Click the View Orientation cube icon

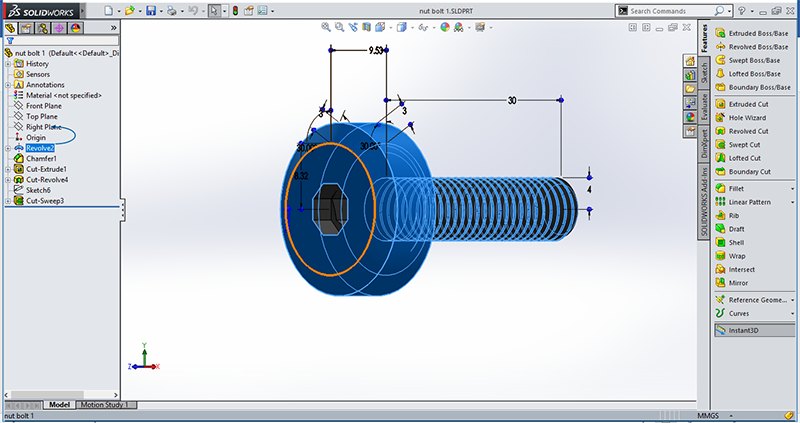tap(380, 27)
